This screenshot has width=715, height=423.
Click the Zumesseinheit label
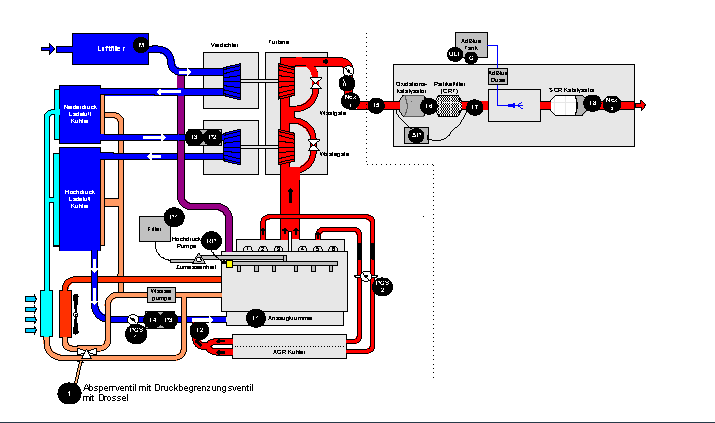[196, 267]
